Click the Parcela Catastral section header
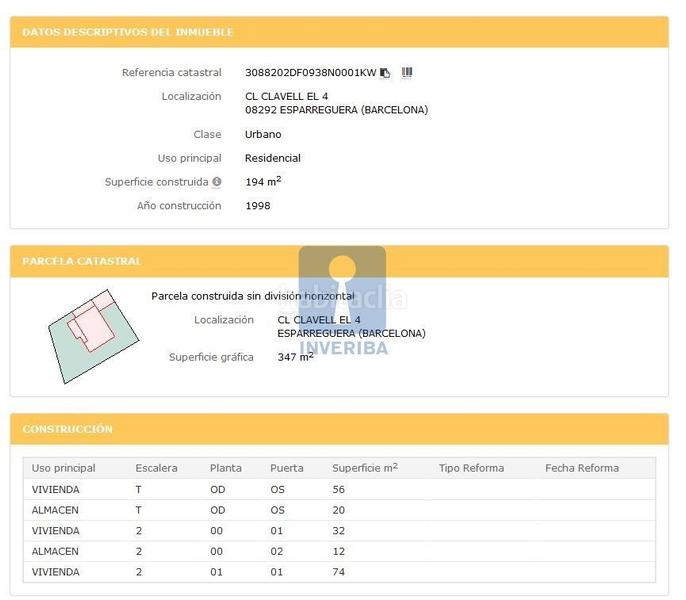Viewport: 686px width, 600px height. [x=82, y=261]
